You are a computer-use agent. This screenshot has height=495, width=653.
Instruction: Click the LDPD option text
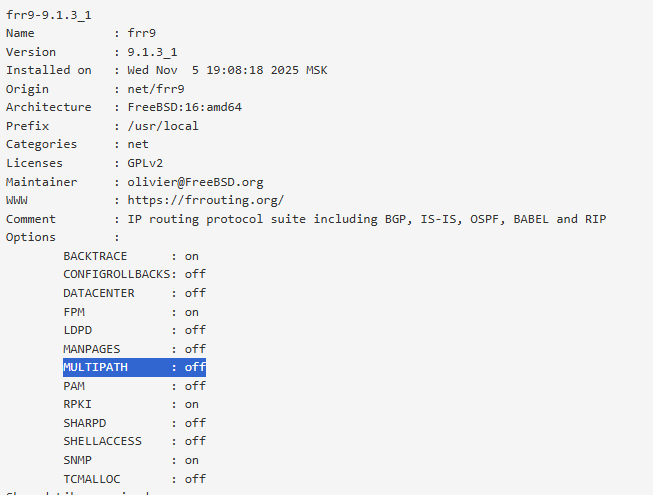[x=78, y=330]
